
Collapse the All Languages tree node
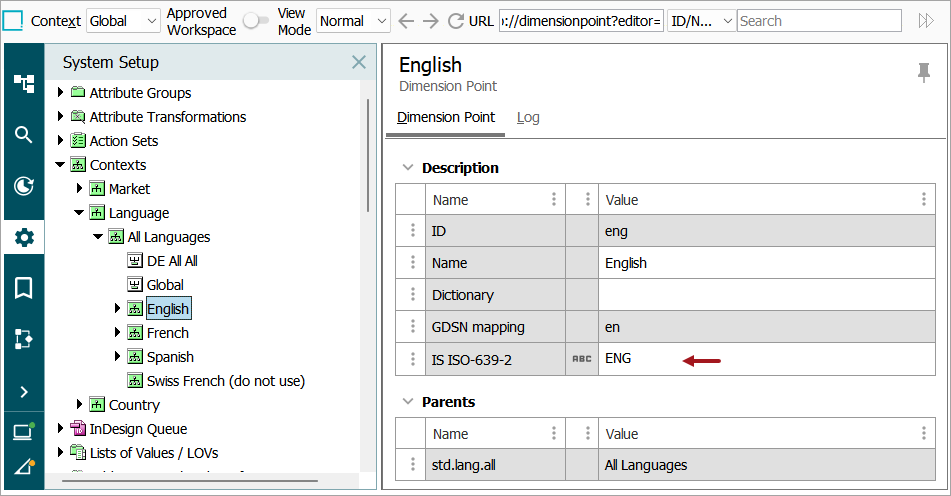pos(98,236)
